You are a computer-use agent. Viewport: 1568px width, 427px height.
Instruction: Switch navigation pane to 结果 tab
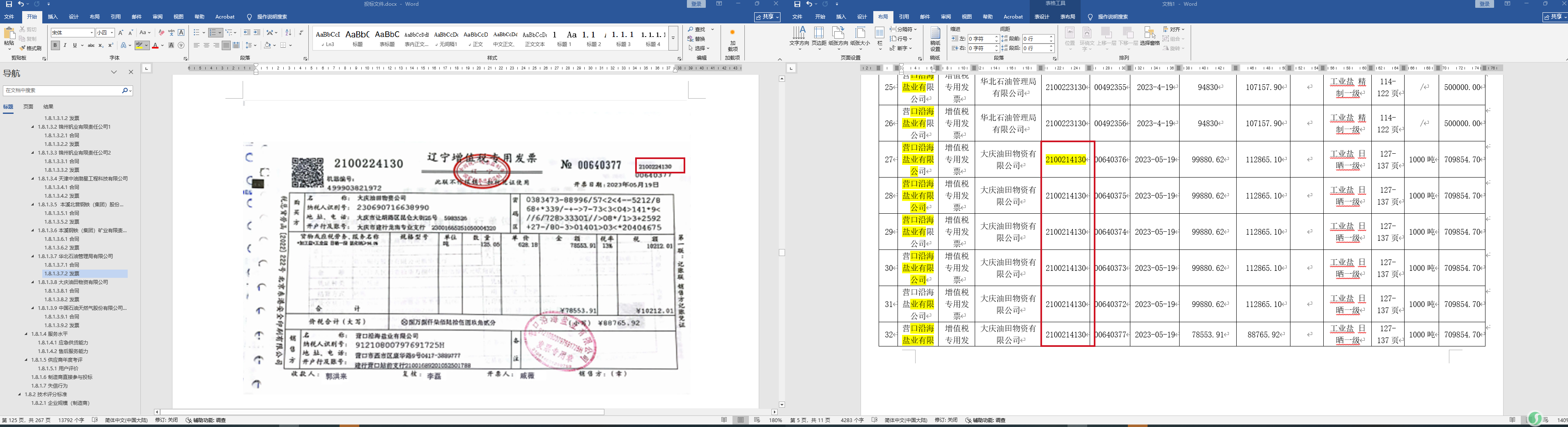click(x=48, y=106)
